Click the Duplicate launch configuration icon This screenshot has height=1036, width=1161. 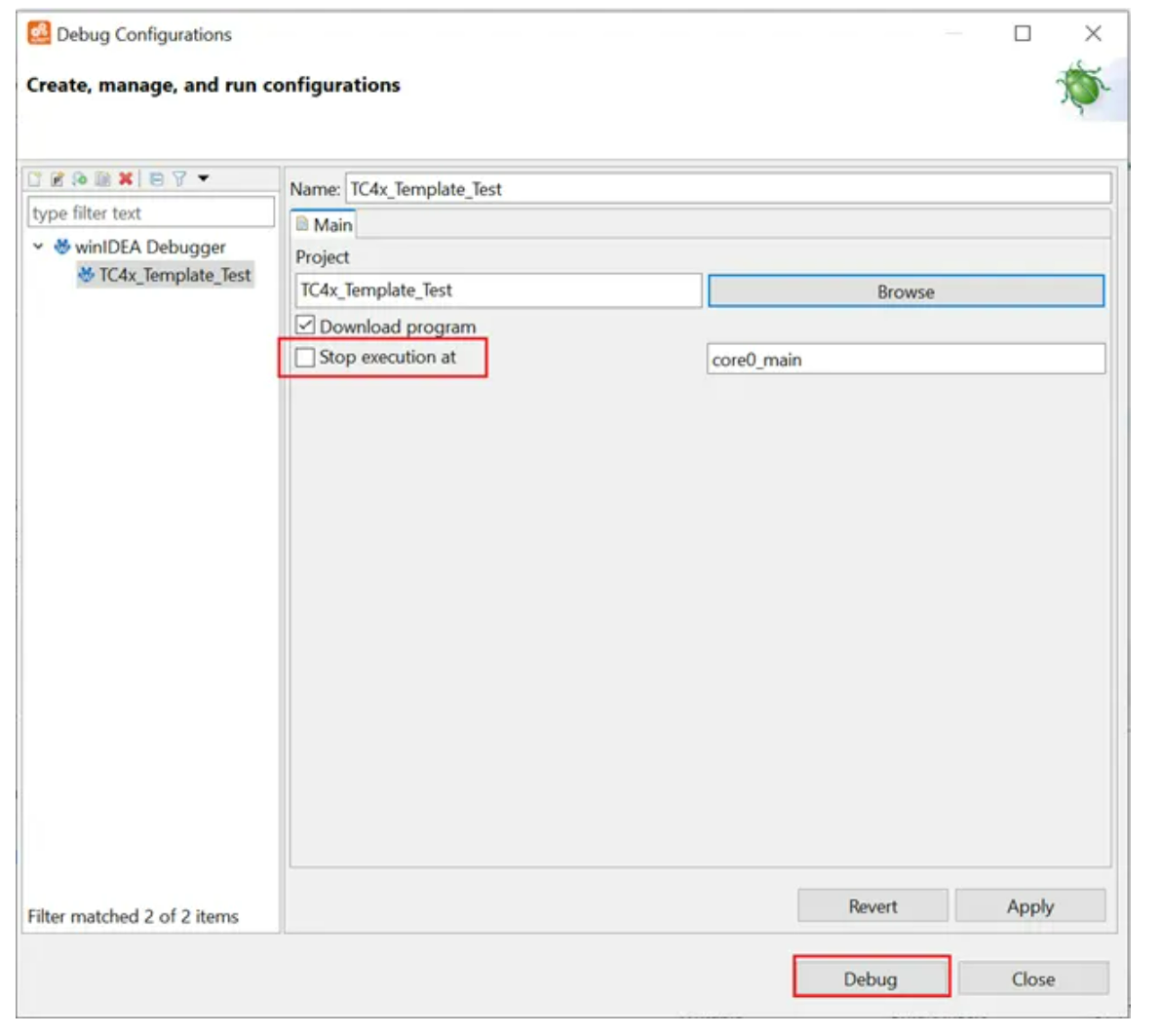pos(102,179)
